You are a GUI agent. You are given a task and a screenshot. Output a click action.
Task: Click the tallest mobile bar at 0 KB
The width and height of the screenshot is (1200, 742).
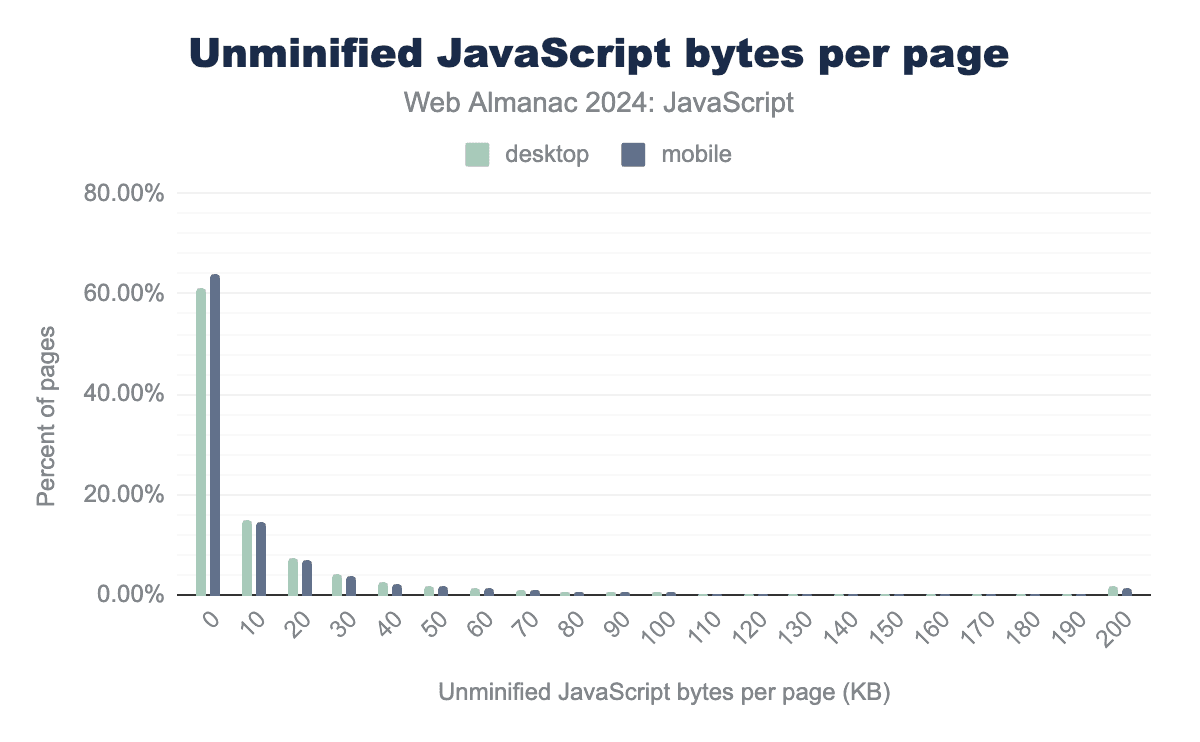215,434
